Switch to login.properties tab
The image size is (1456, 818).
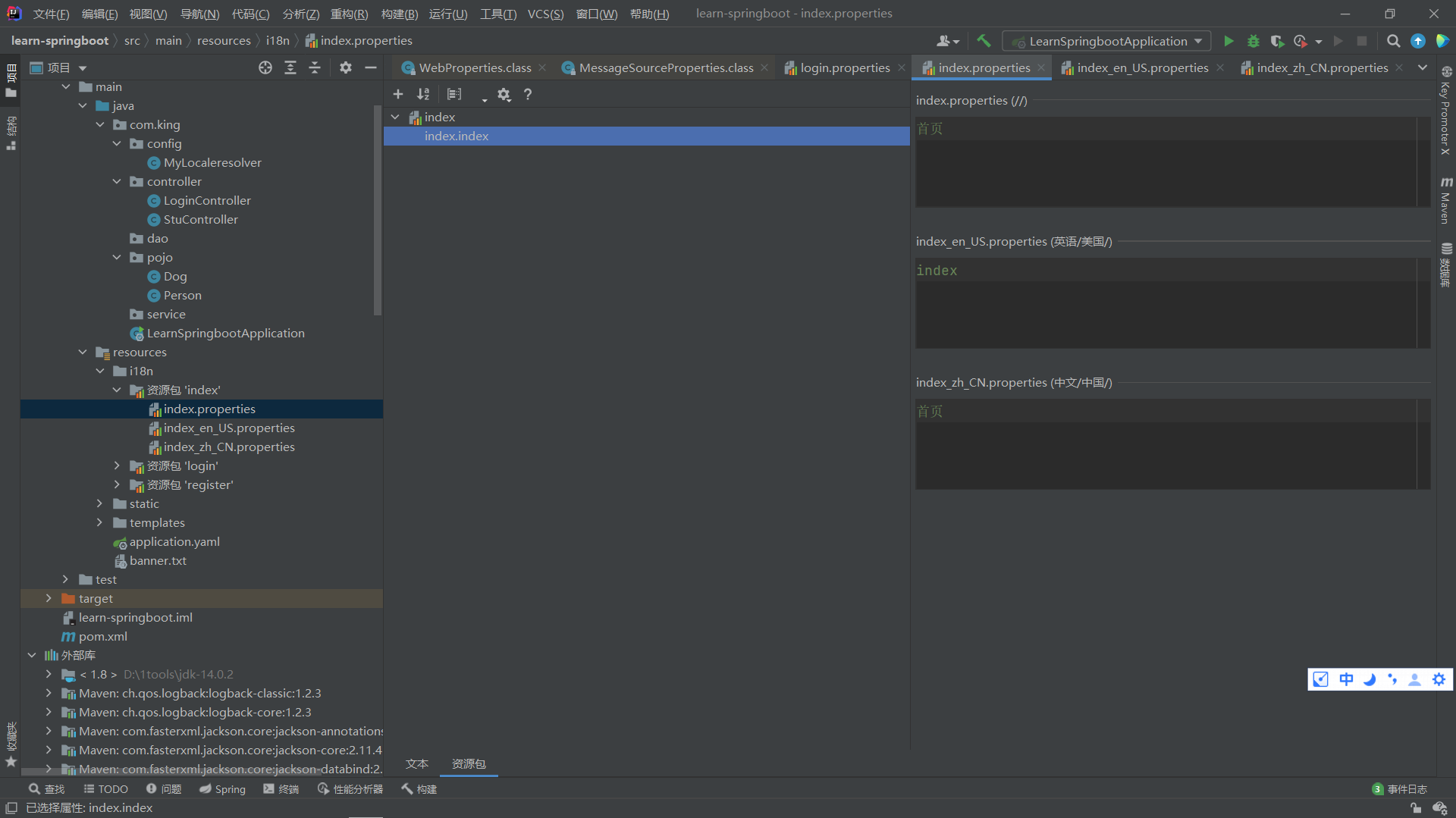click(845, 67)
